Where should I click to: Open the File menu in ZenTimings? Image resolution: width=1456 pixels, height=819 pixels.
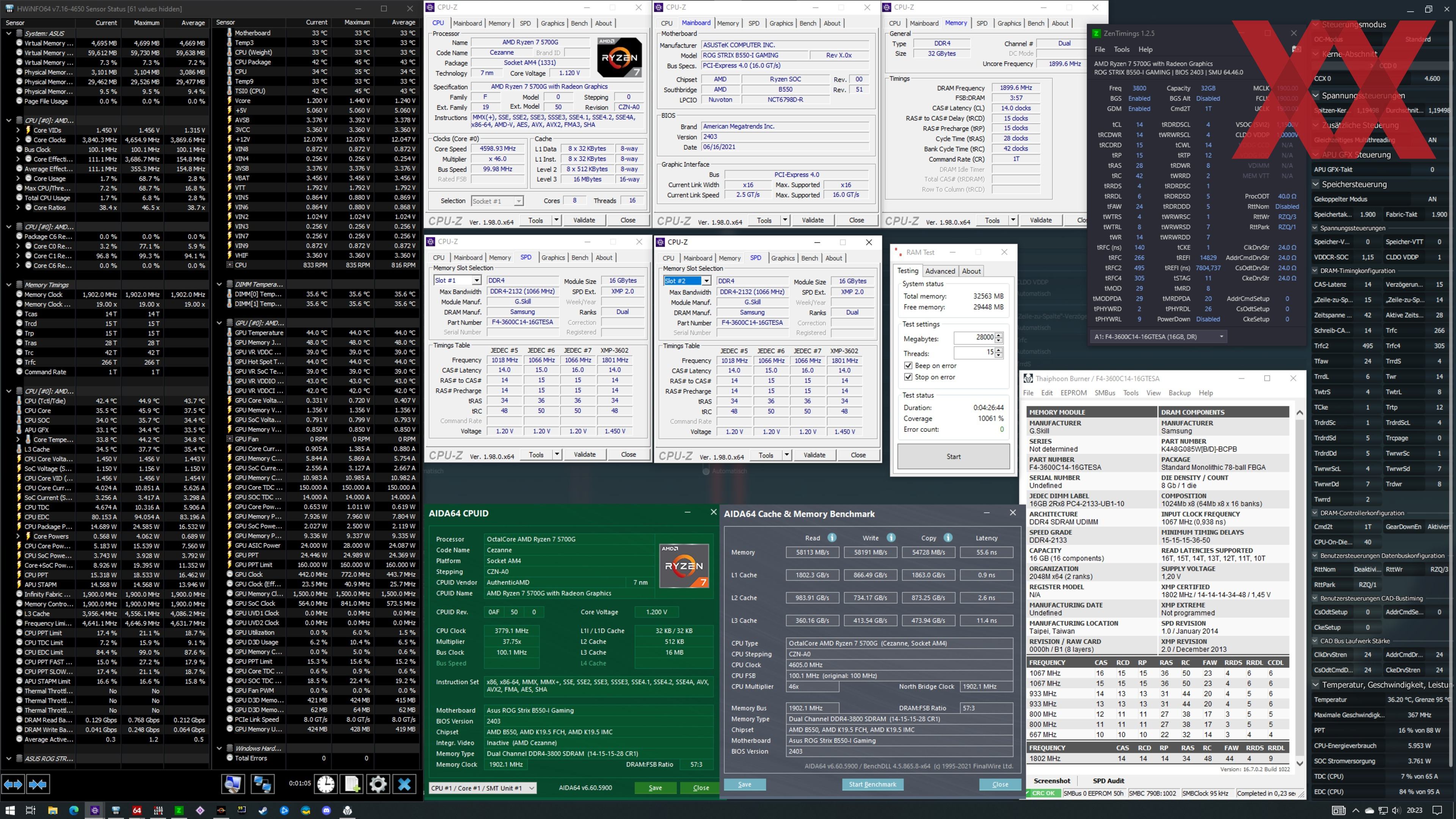point(1099,49)
